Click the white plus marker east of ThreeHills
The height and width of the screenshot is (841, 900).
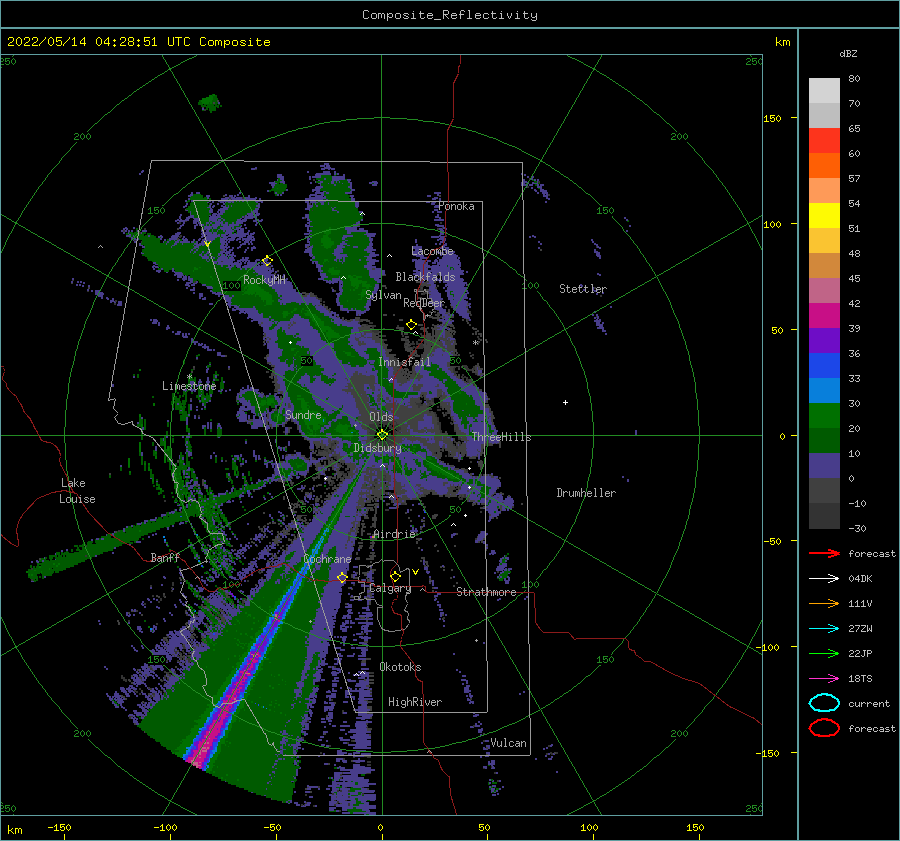point(565,402)
